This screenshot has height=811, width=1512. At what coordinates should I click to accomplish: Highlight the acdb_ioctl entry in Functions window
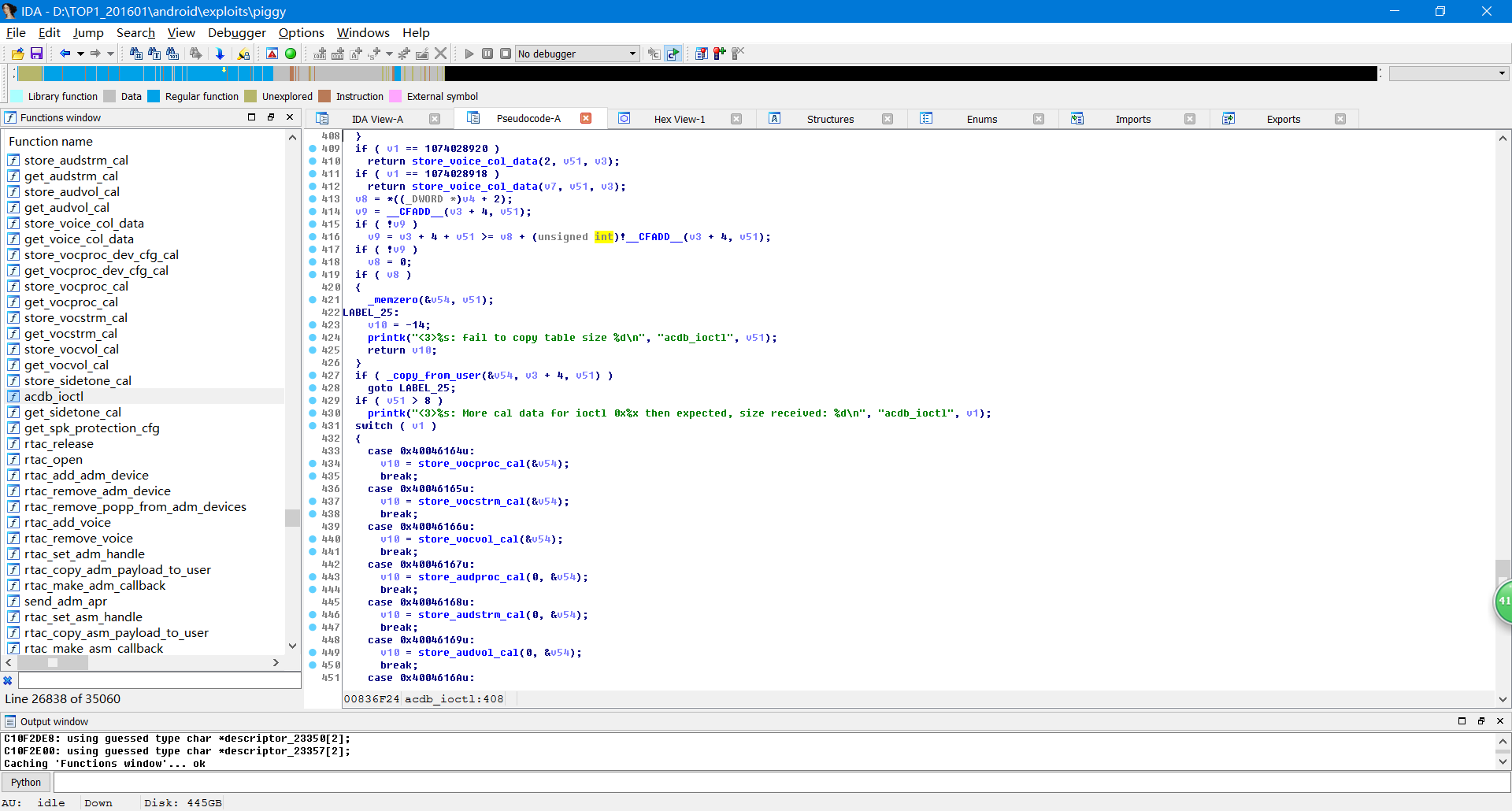tap(53, 396)
